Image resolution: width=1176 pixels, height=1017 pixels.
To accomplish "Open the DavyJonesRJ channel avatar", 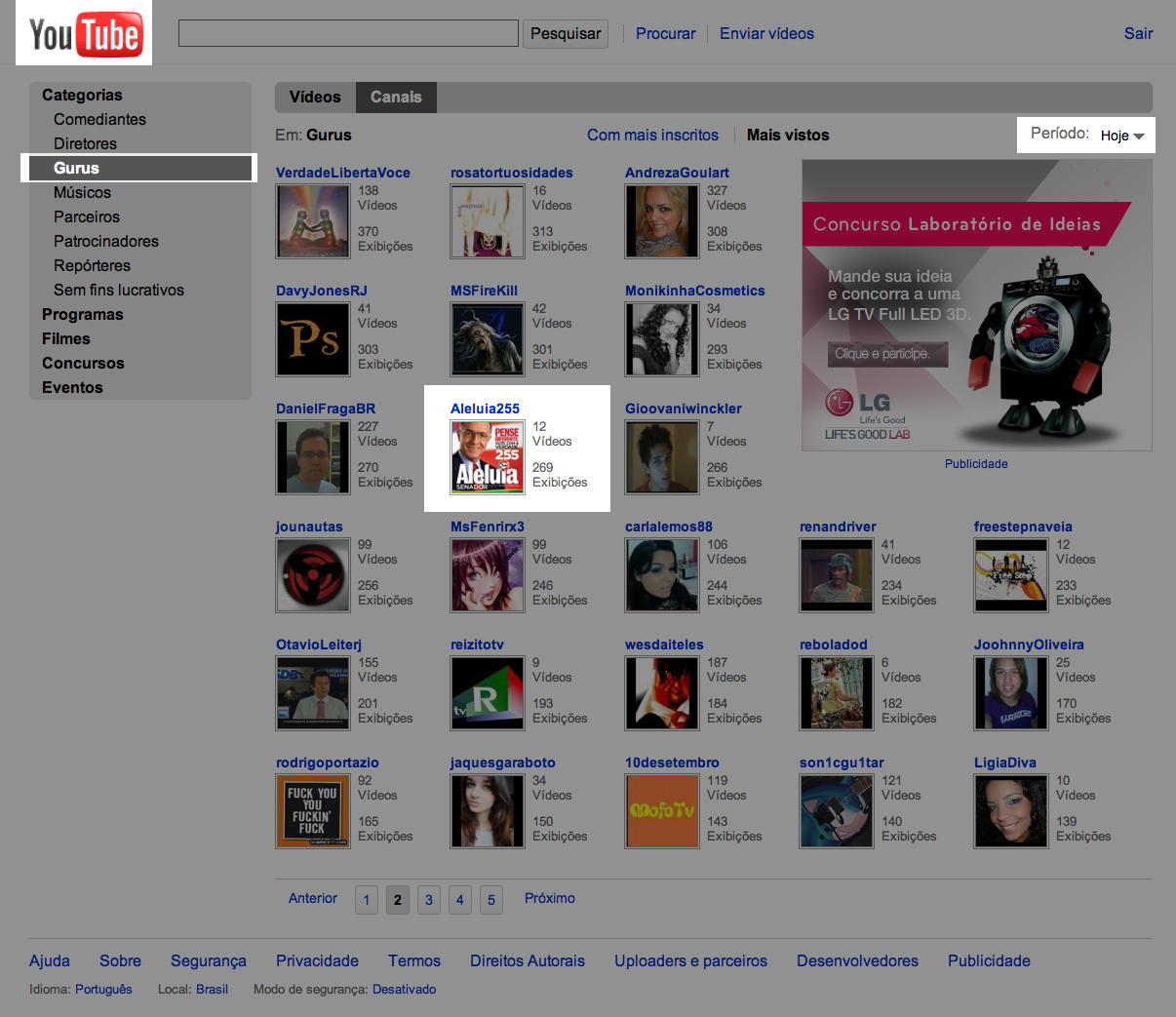I will (x=312, y=339).
